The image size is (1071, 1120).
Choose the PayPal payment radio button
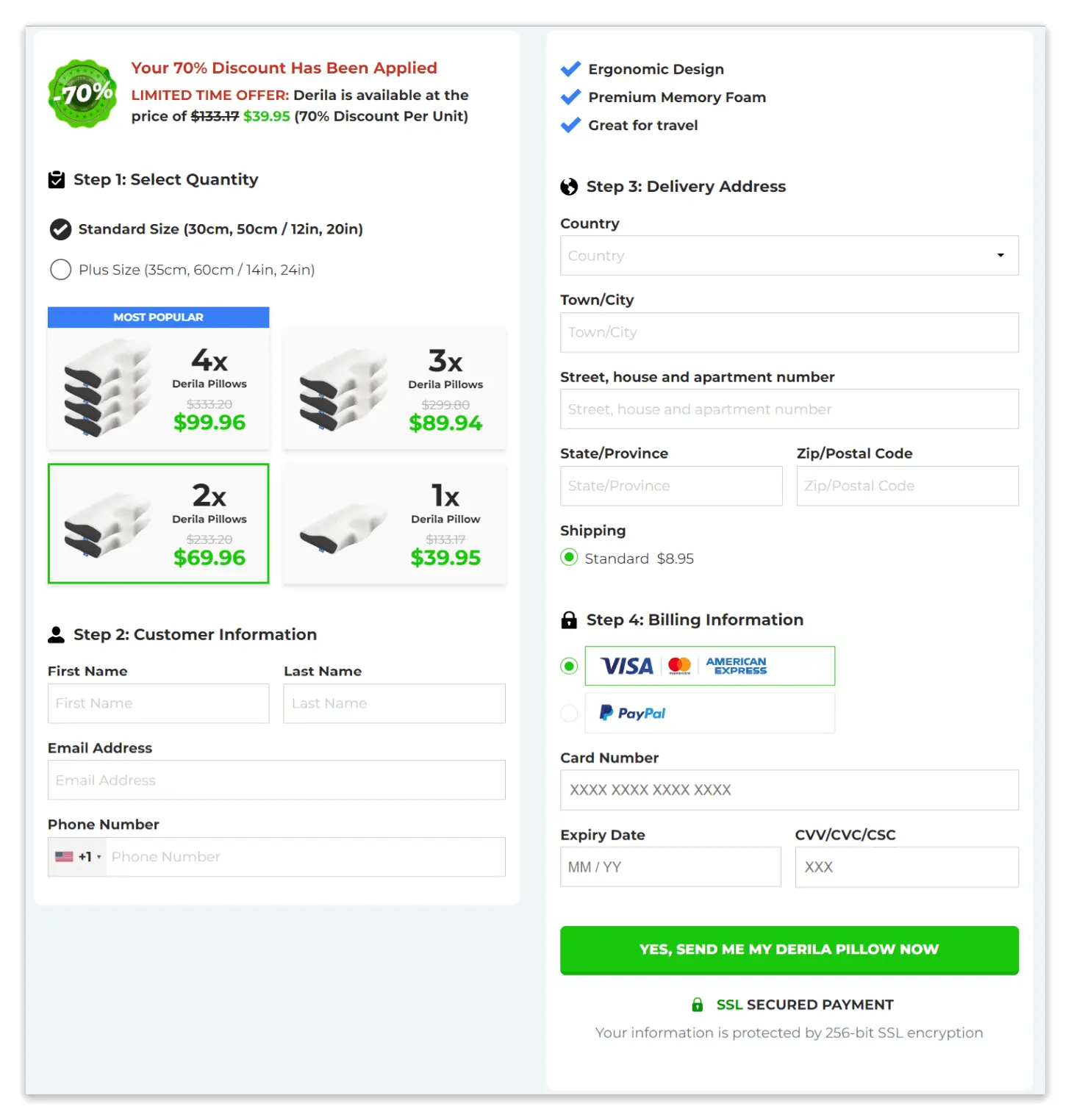569,713
